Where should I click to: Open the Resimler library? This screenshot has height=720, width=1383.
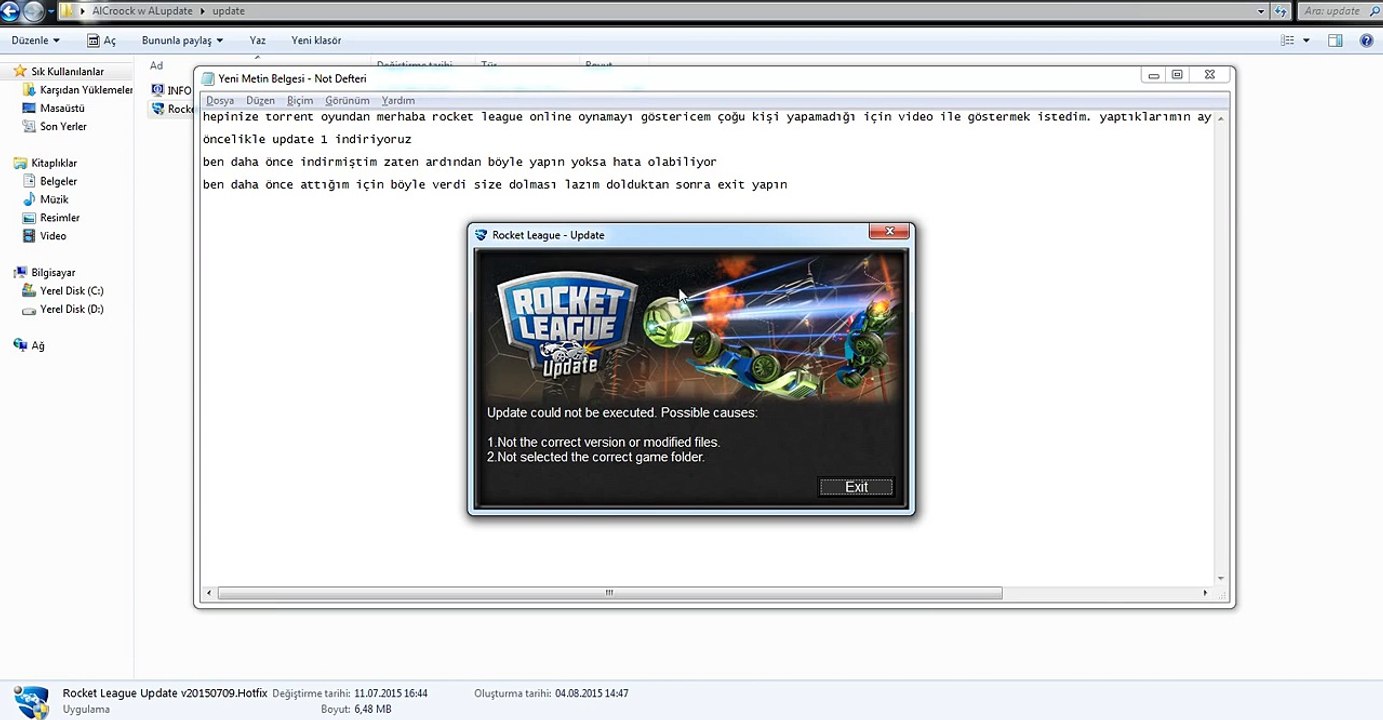pos(60,217)
